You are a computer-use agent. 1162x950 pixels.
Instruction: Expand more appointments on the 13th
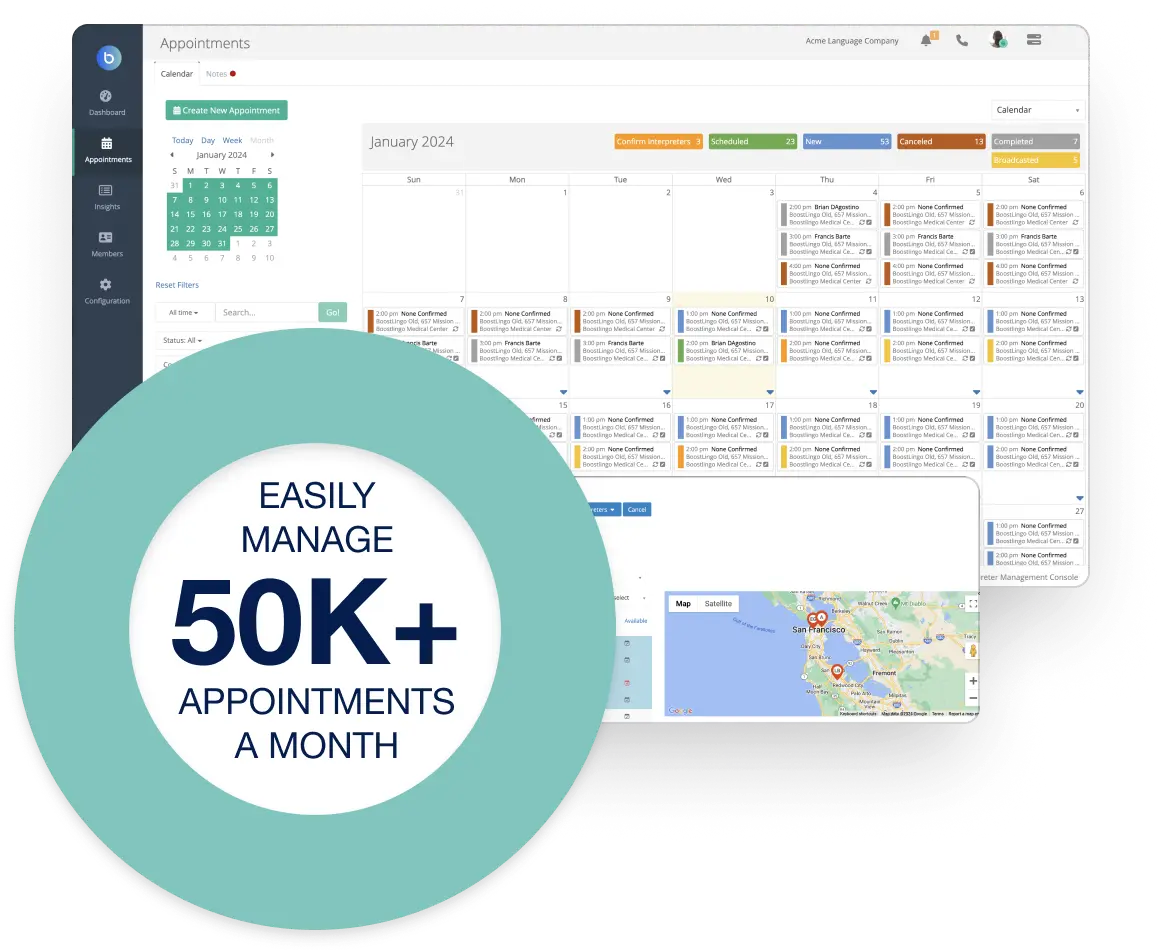pyautogui.click(x=1080, y=392)
